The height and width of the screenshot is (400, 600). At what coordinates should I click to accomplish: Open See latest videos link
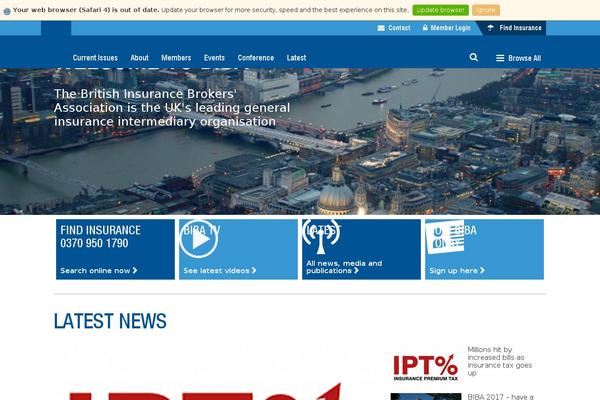216,271
